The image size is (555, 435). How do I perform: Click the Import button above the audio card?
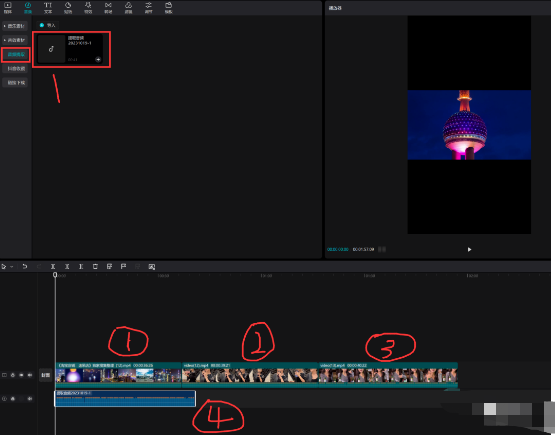(48, 25)
